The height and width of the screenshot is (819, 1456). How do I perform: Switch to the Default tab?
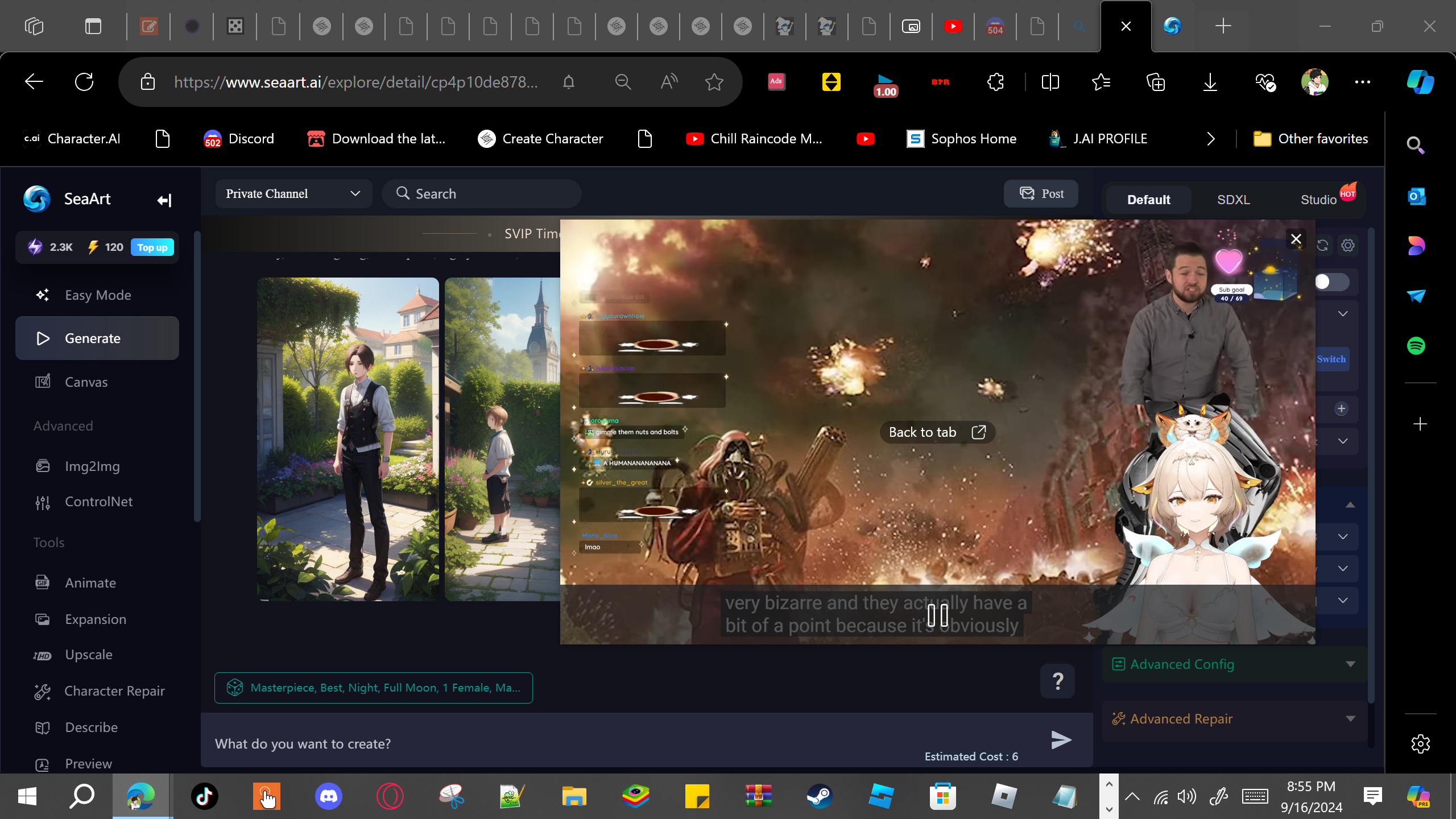1148,200
